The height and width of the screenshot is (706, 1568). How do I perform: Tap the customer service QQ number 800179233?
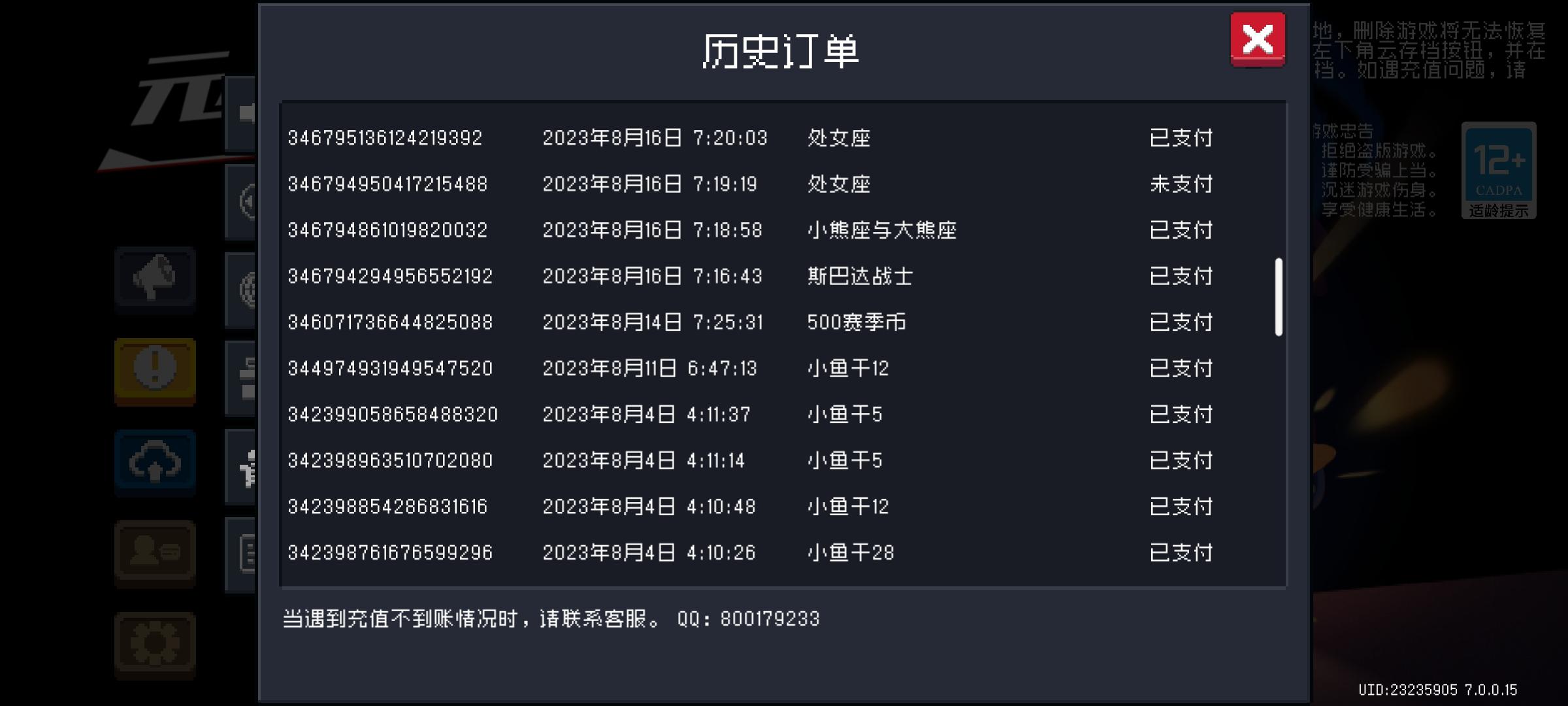[x=769, y=619]
